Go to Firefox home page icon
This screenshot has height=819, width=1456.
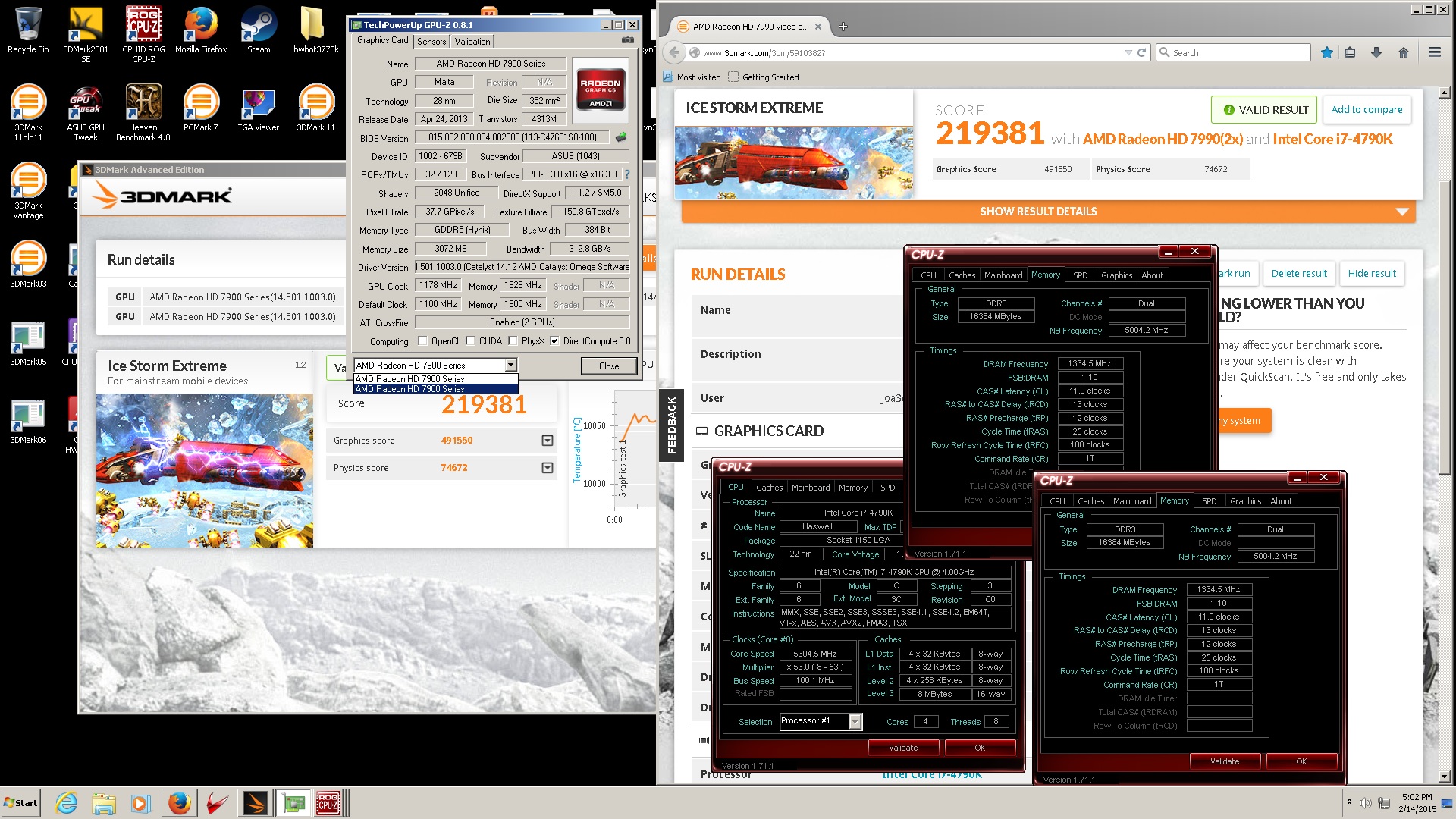(x=1404, y=52)
